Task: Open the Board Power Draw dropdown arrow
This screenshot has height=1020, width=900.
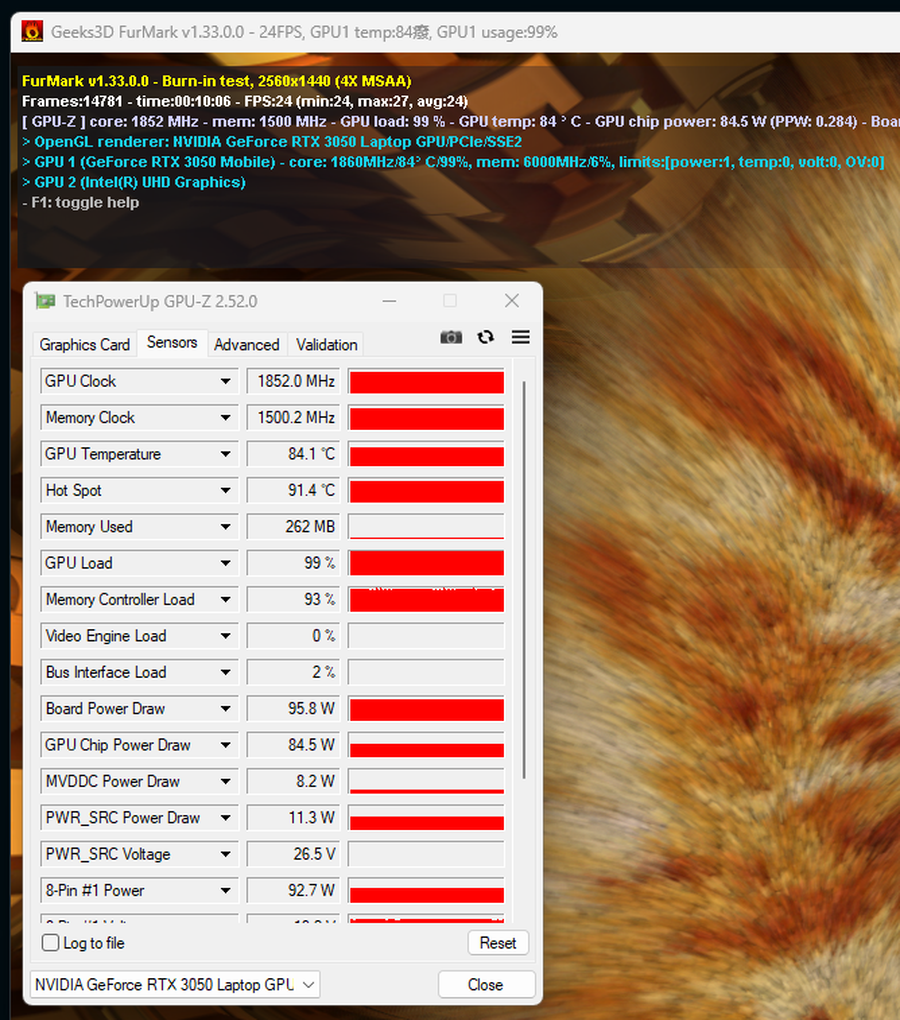Action: point(226,709)
